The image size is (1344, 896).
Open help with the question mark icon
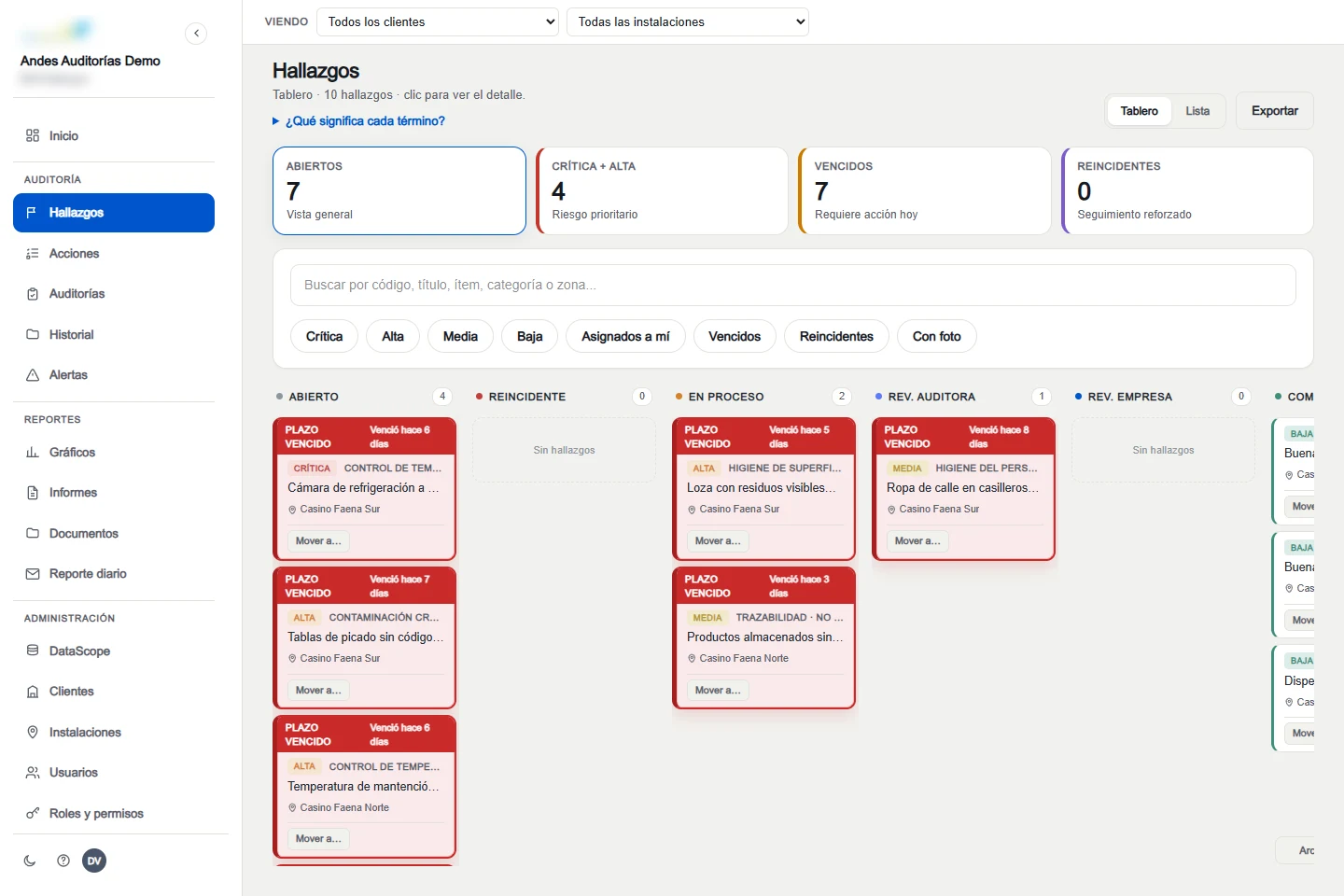pos(63,861)
